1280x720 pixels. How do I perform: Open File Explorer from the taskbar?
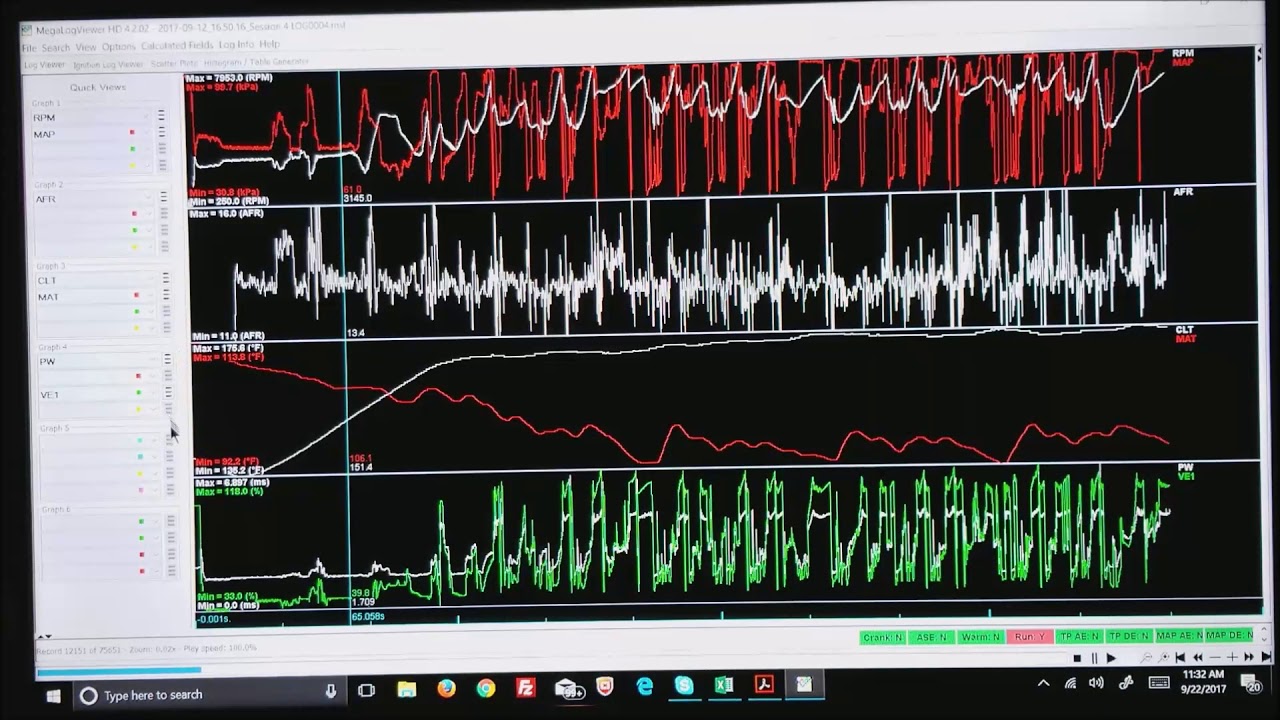pyautogui.click(x=406, y=689)
